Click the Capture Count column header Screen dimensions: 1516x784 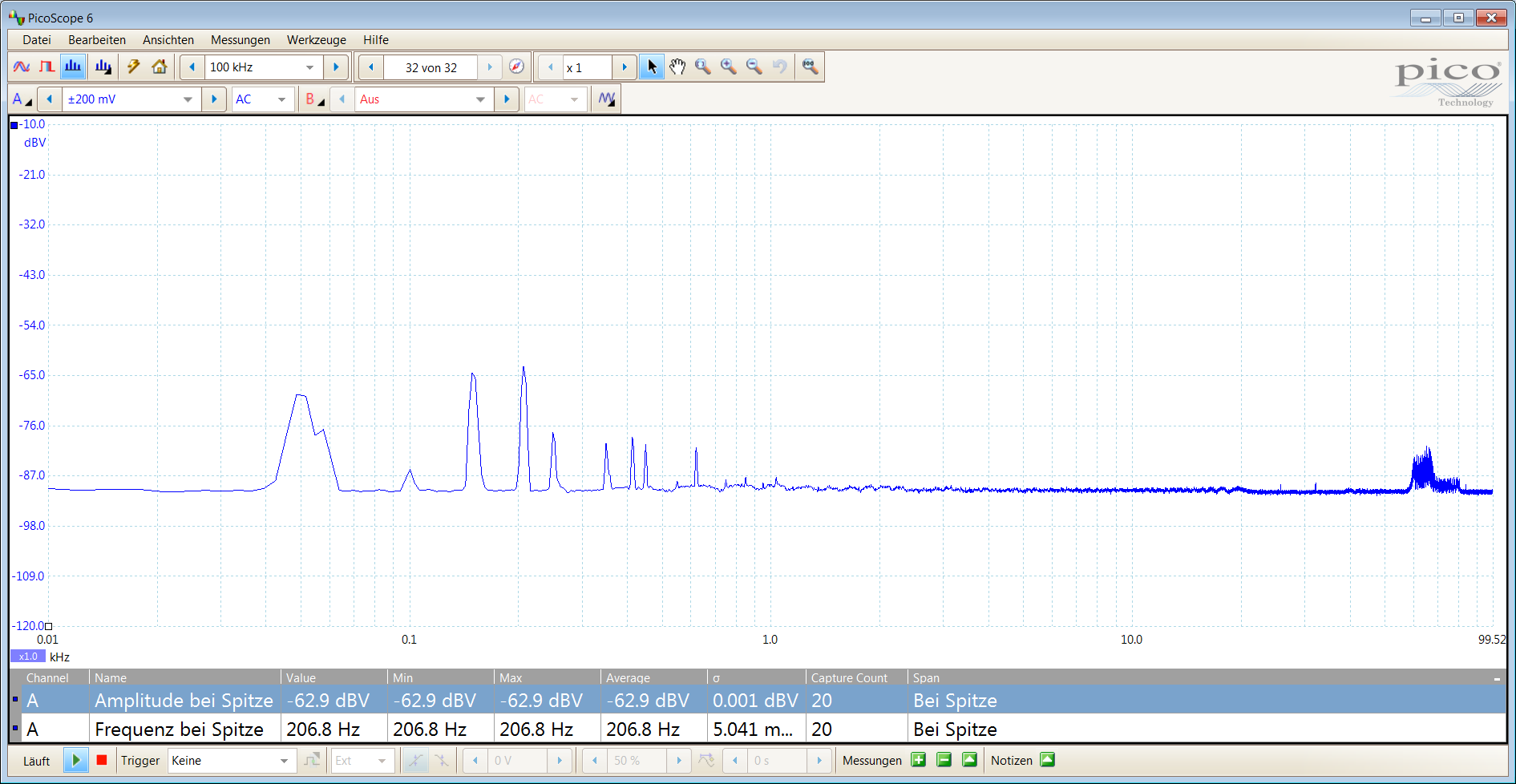pos(855,678)
